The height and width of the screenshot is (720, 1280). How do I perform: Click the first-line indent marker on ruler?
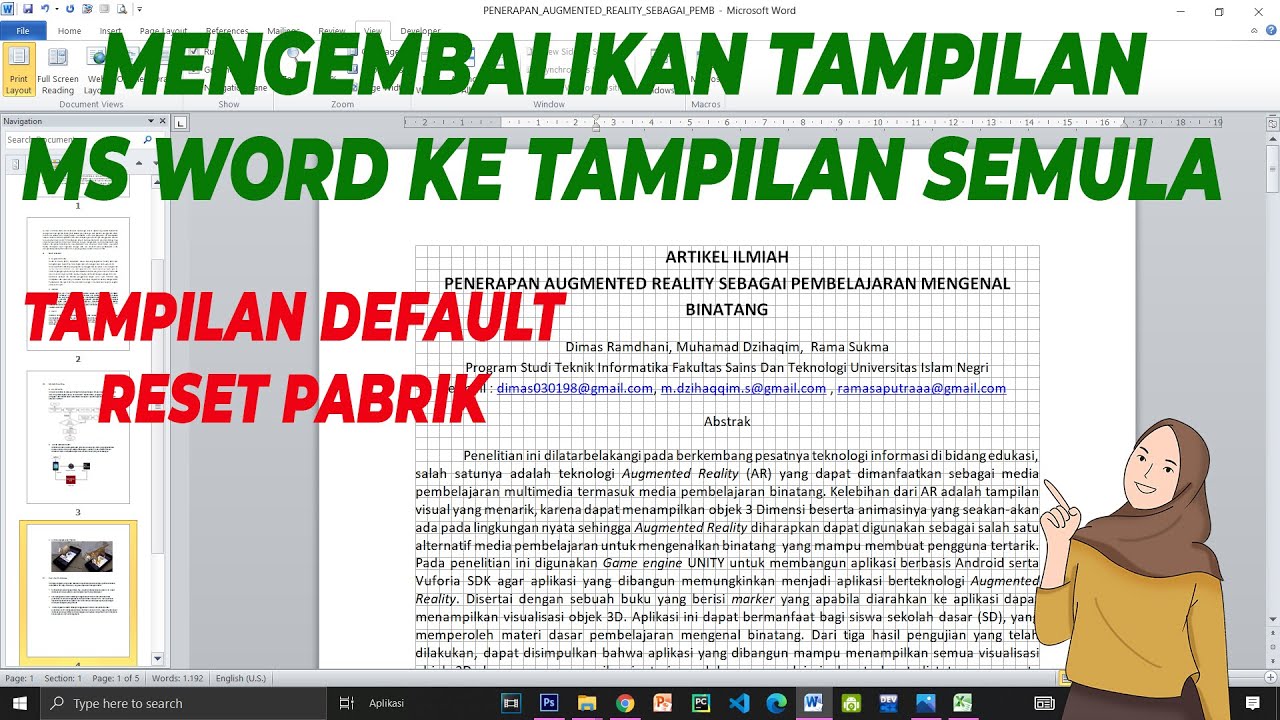click(596, 118)
